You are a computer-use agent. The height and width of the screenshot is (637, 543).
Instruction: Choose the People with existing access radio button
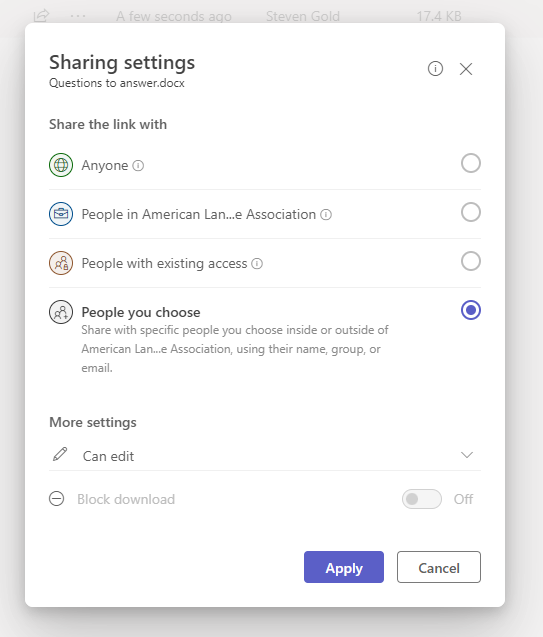tap(471, 261)
